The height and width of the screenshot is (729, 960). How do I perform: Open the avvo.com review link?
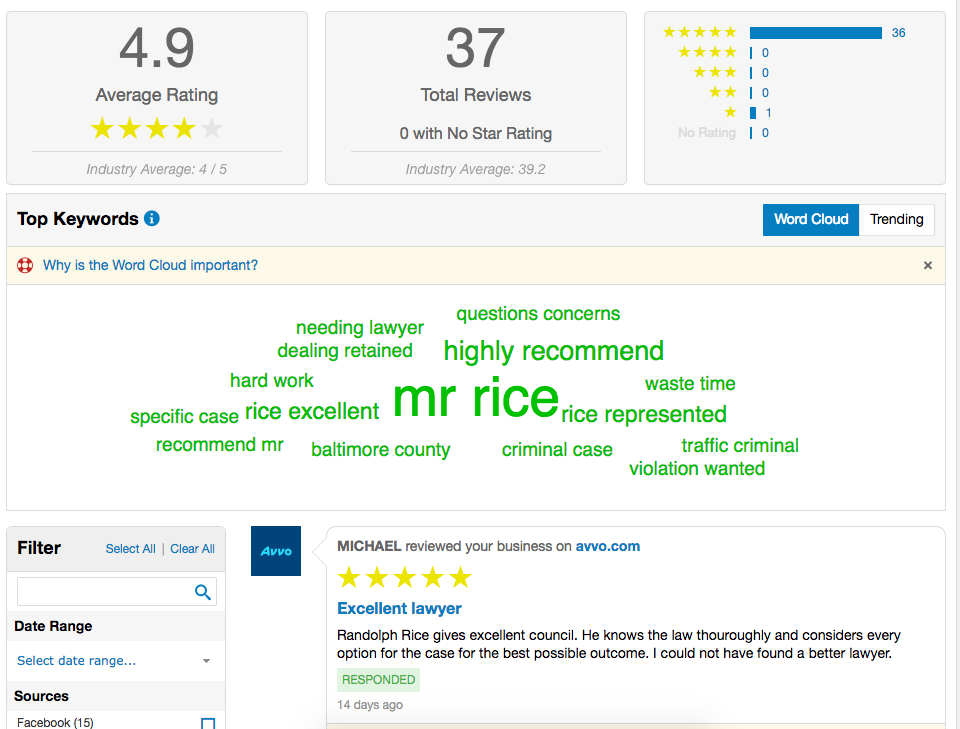point(607,546)
